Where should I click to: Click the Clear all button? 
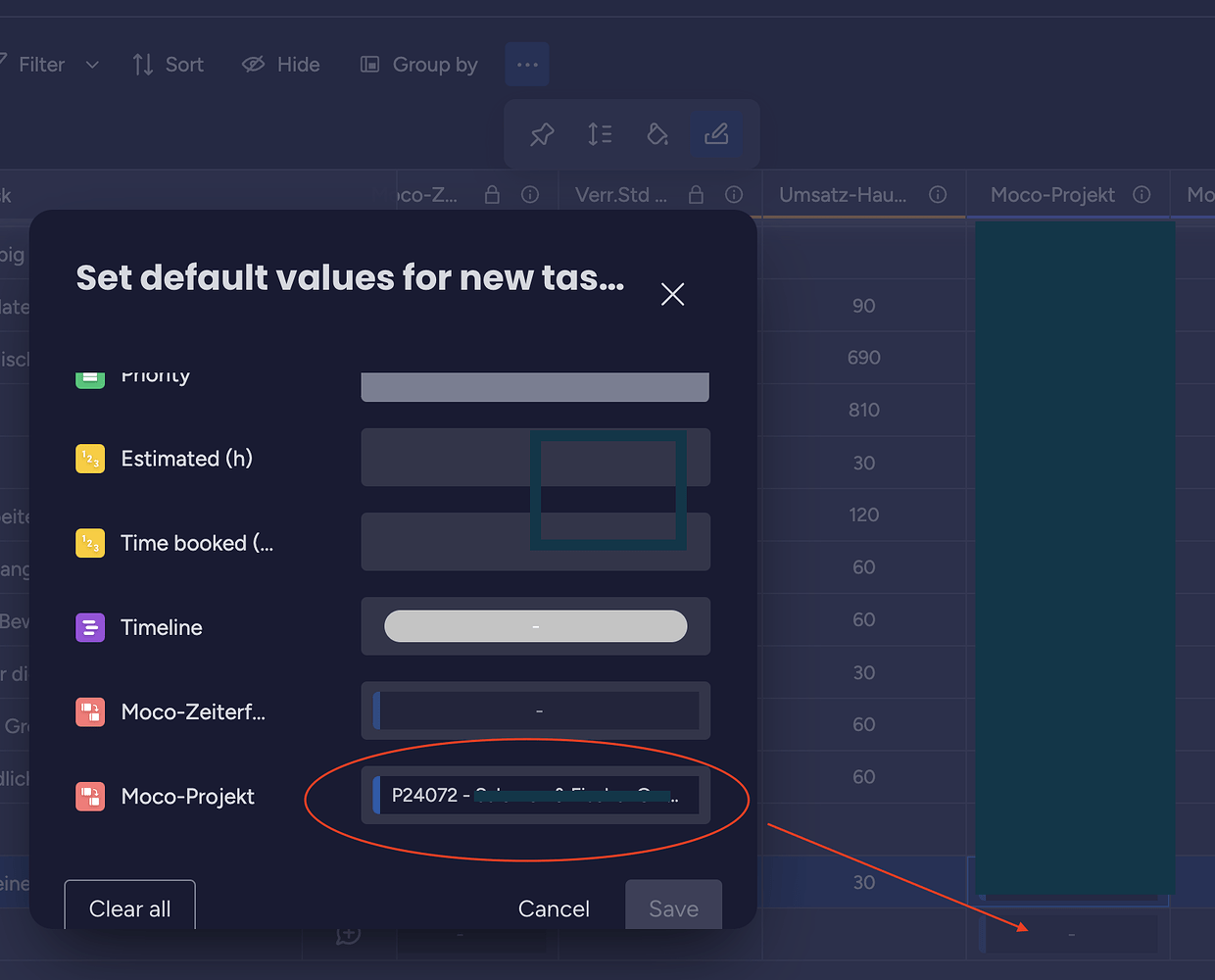click(129, 908)
